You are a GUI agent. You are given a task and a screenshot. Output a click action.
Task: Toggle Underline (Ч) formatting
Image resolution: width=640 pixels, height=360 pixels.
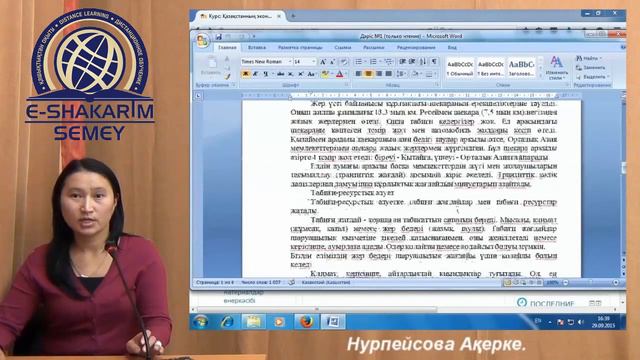[x=265, y=74]
